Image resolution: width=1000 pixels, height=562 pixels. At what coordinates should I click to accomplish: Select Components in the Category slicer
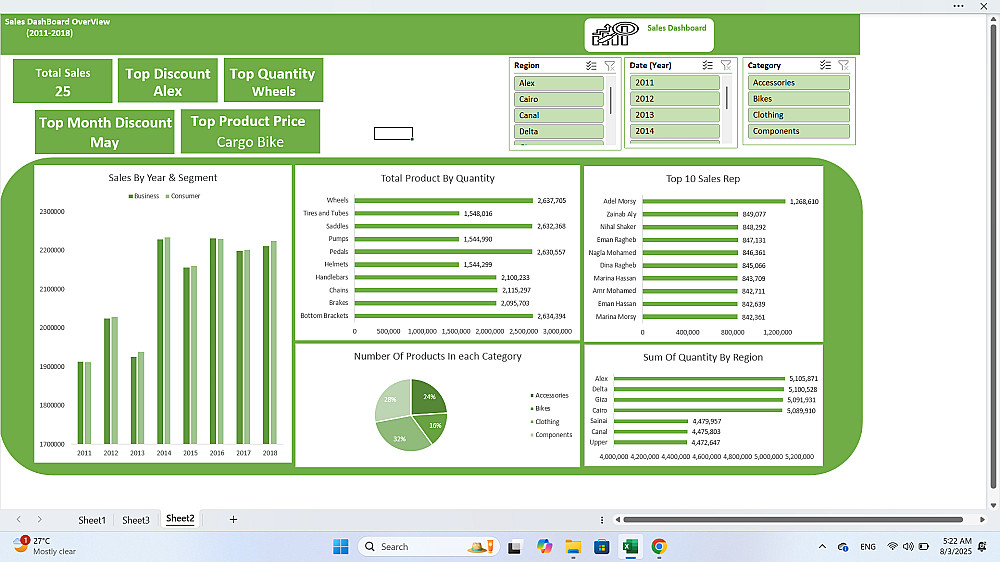click(798, 131)
